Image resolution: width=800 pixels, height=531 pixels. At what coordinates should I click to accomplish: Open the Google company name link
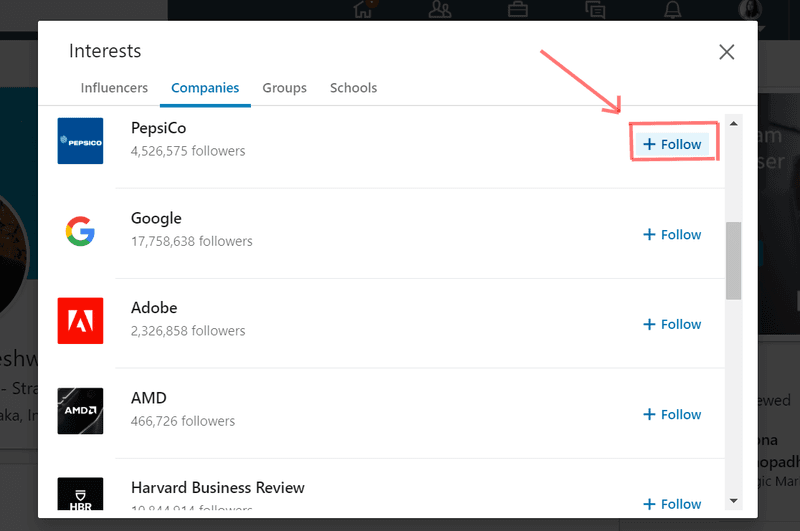click(x=156, y=218)
